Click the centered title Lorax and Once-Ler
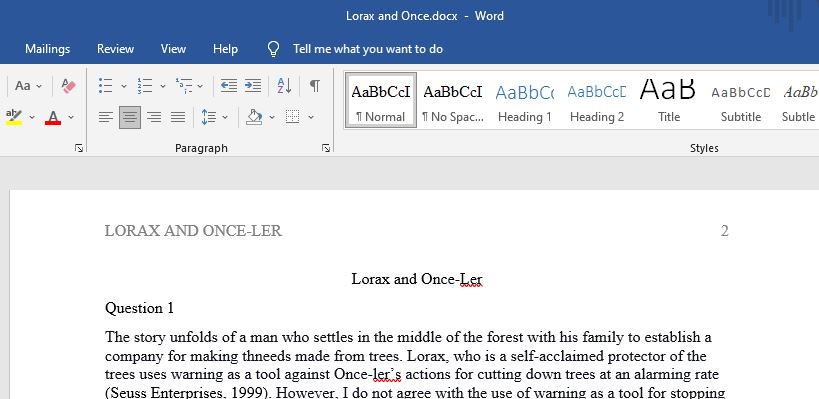The height and width of the screenshot is (399, 819). pos(417,279)
